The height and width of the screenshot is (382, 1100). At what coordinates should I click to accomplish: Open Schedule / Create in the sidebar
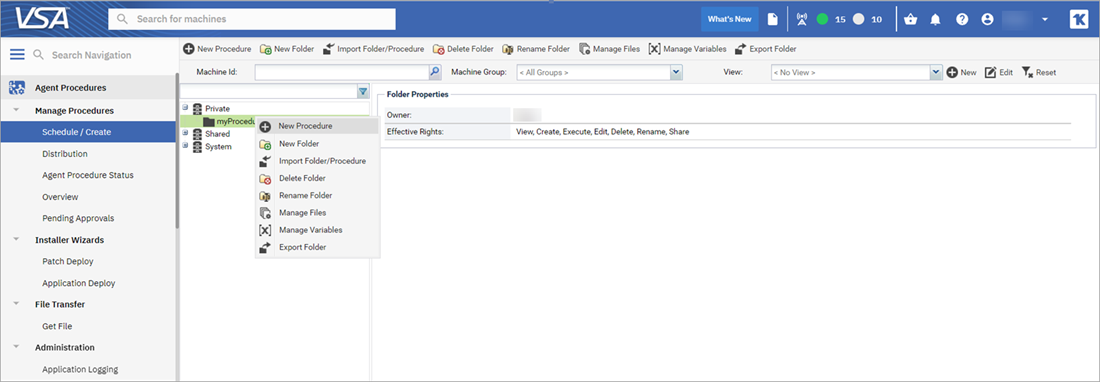tap(88, 132)
